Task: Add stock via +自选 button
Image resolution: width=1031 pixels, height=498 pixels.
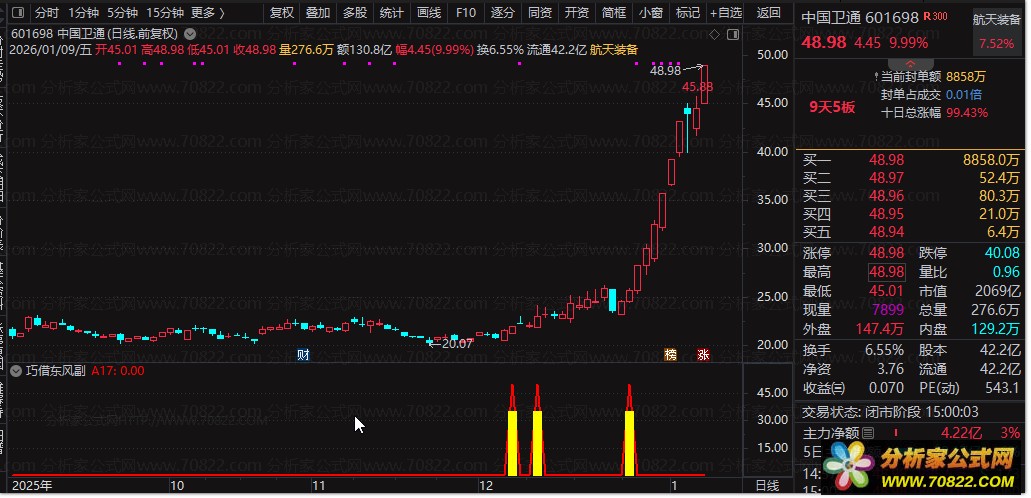Action: [x=726, y=12]
